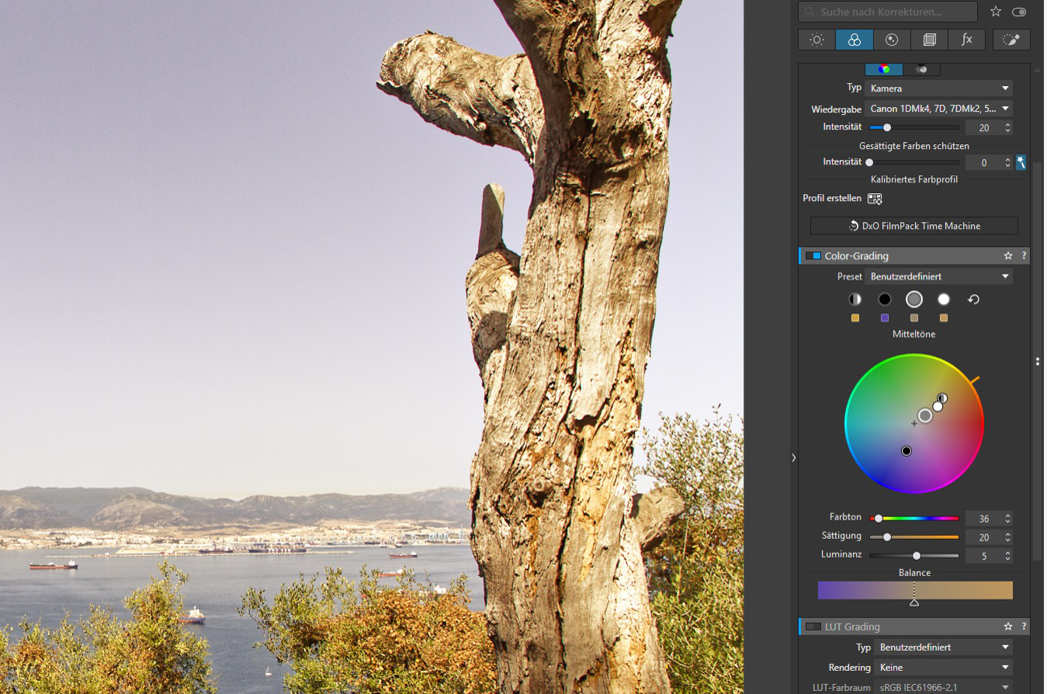Click the Suche nach Korrekturen search field
The height and width of the screenshot is (694, 1047).
point(888,11)
